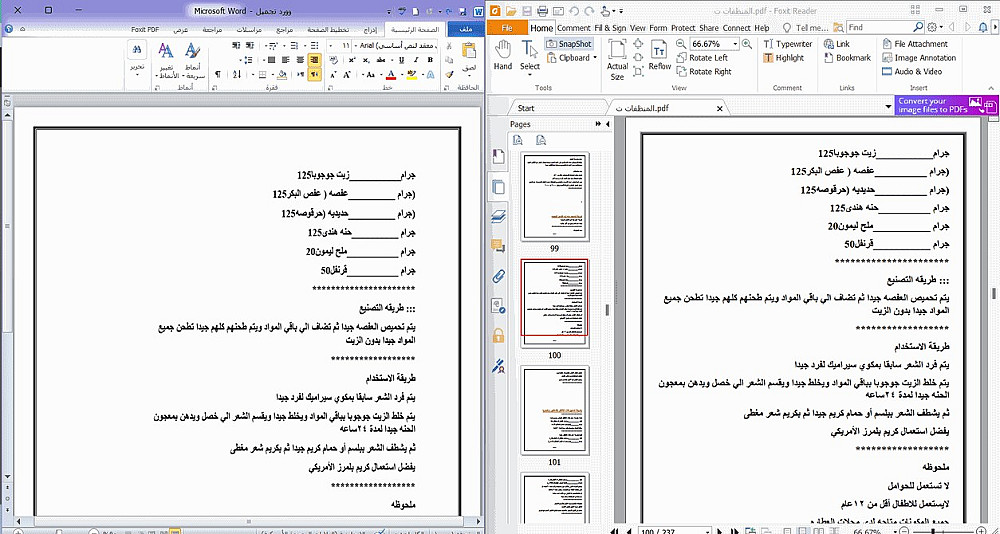Click the Tell me search box in Foxit
This screenshot has height=534, width=1000.
pyautogui.click(x=807, y=28)
